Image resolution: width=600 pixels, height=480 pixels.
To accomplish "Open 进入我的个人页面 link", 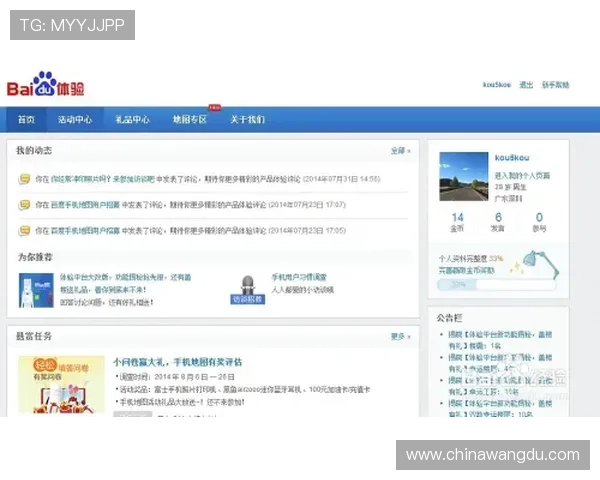I will 522,175.
